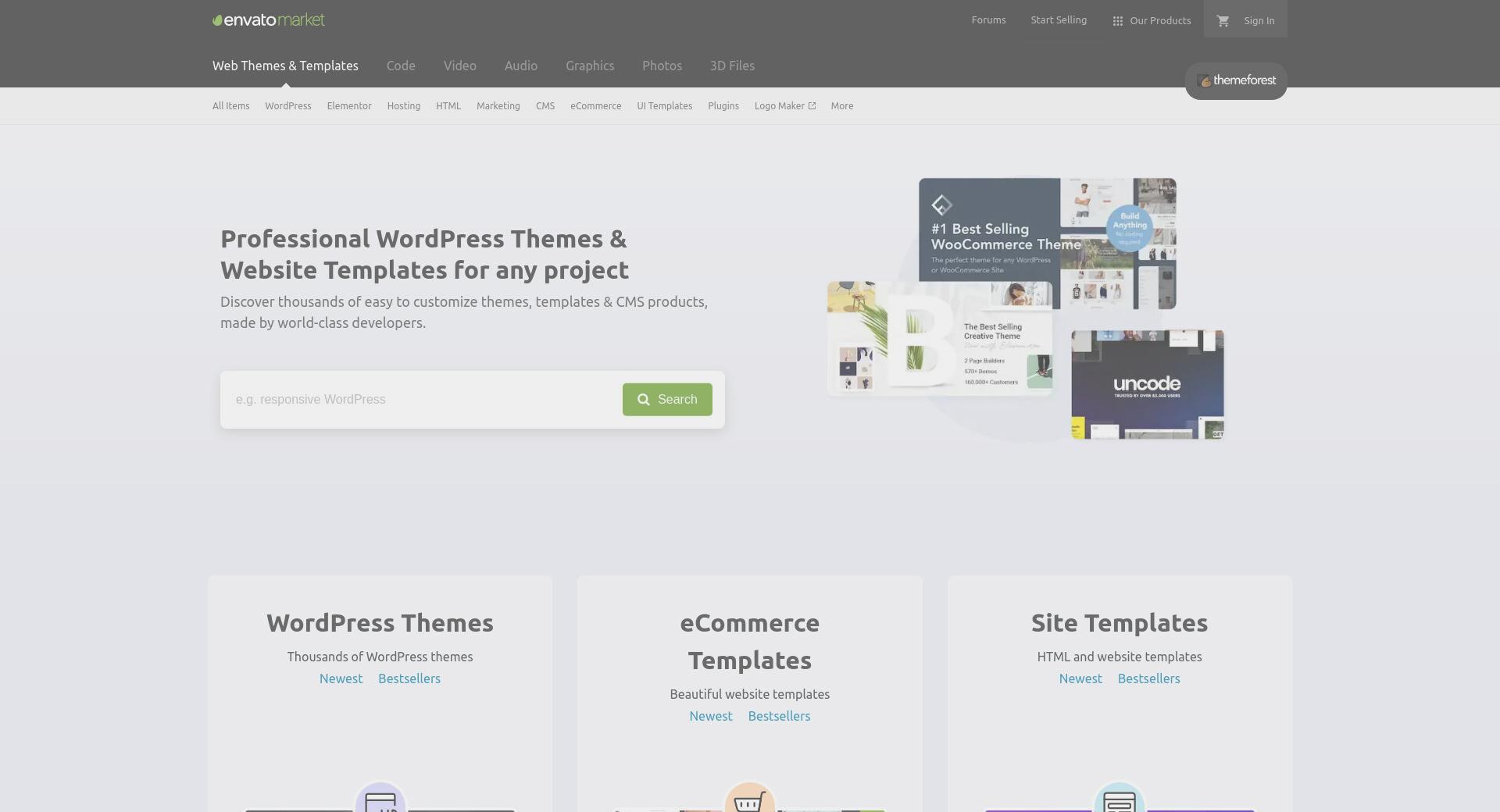Open UI Templates sub-navigation item
Screen dimensions: 1500x812
[665, 106]
